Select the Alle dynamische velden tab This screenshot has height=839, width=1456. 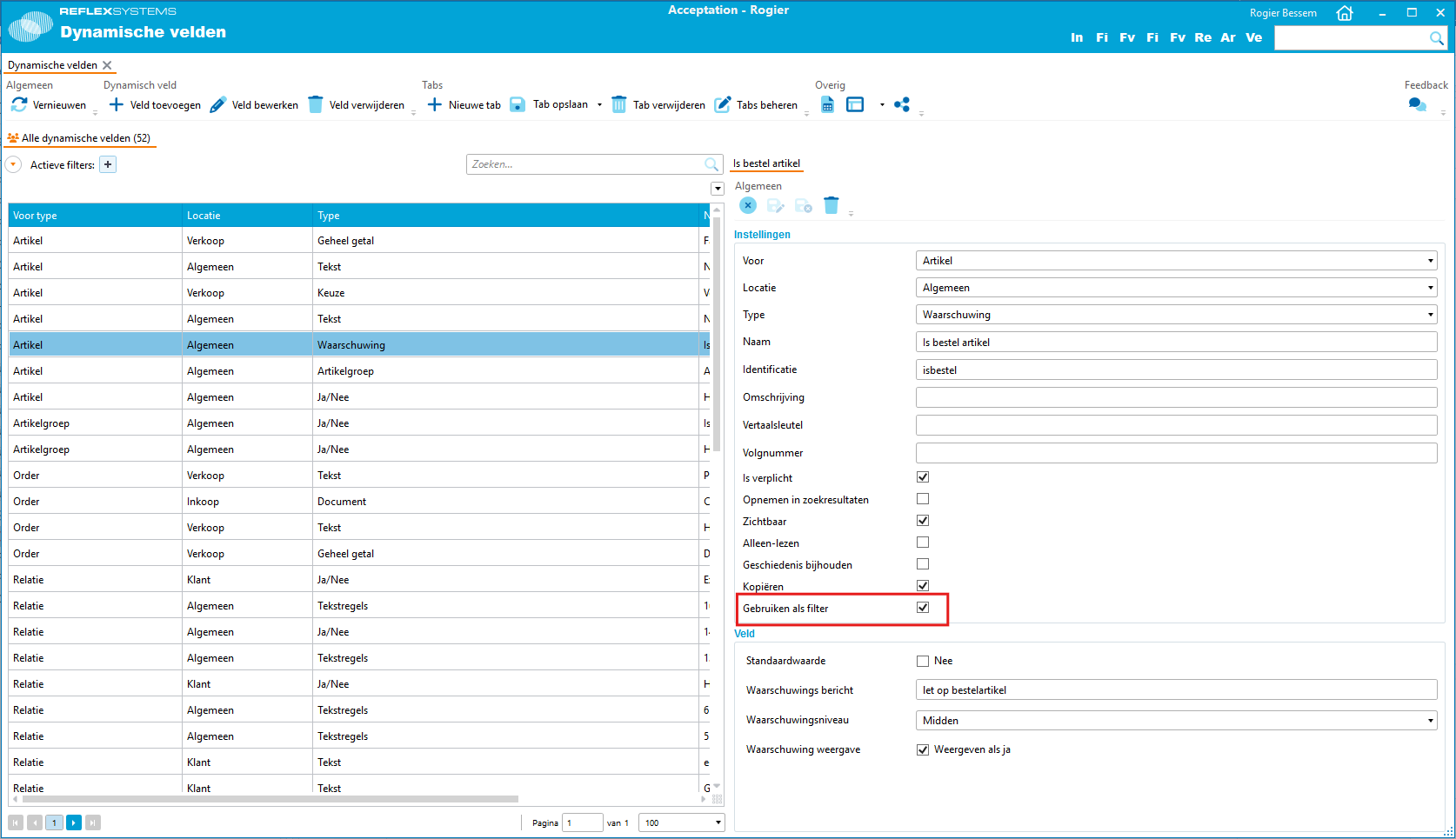[80, 138]
